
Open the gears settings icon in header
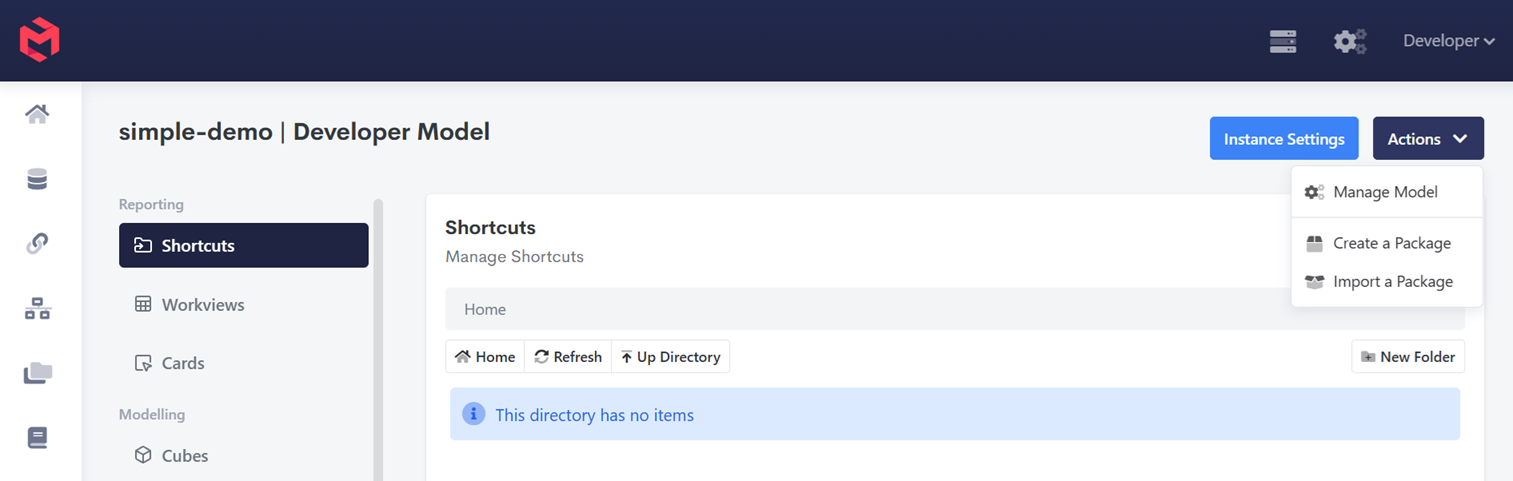1350,41
